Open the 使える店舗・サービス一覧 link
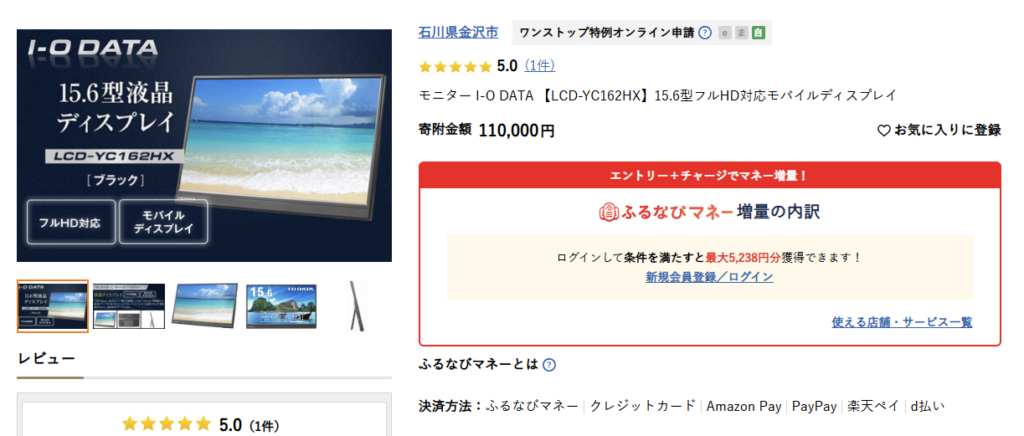The height and width of the screenshot is (436, 1024). tap(902, 322)
